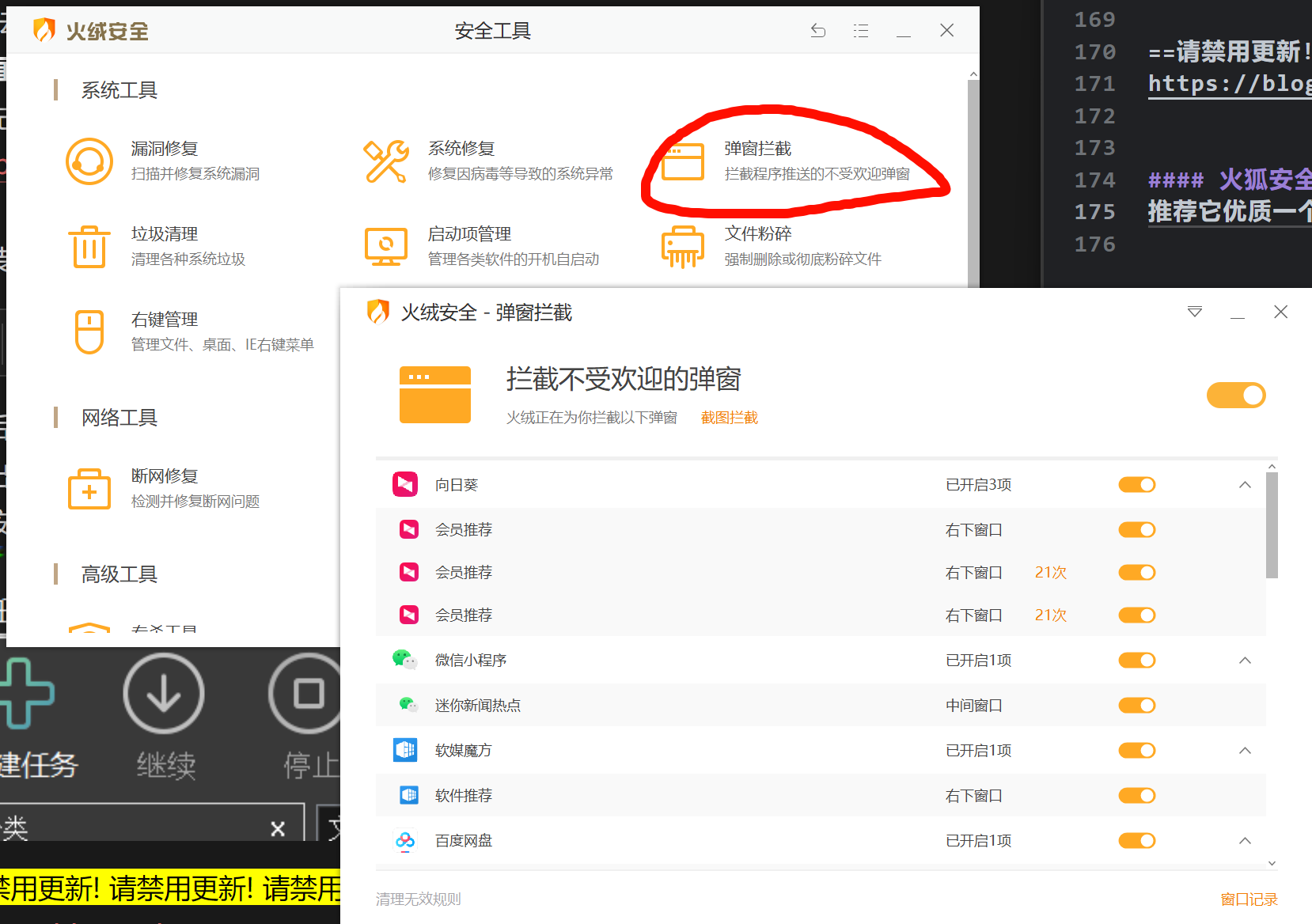Click the 火绒正在为你拦截以下弹窗 description text

click(592, 418)
